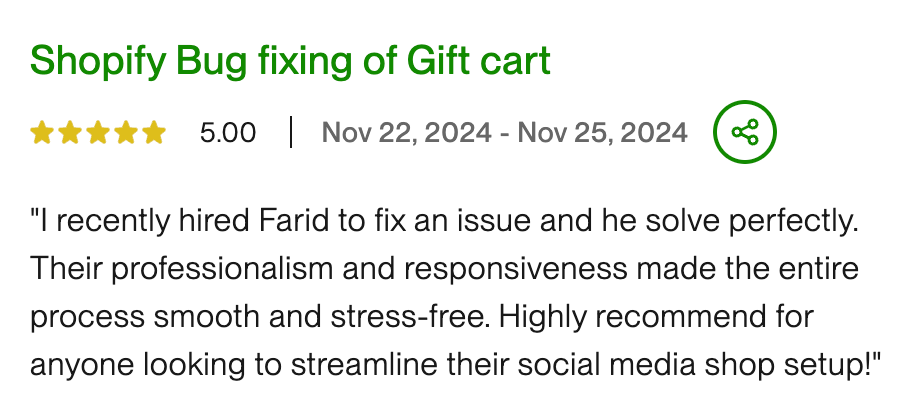
Task: Click the end date Nov 25, 2024
Action: click(602, 132)
